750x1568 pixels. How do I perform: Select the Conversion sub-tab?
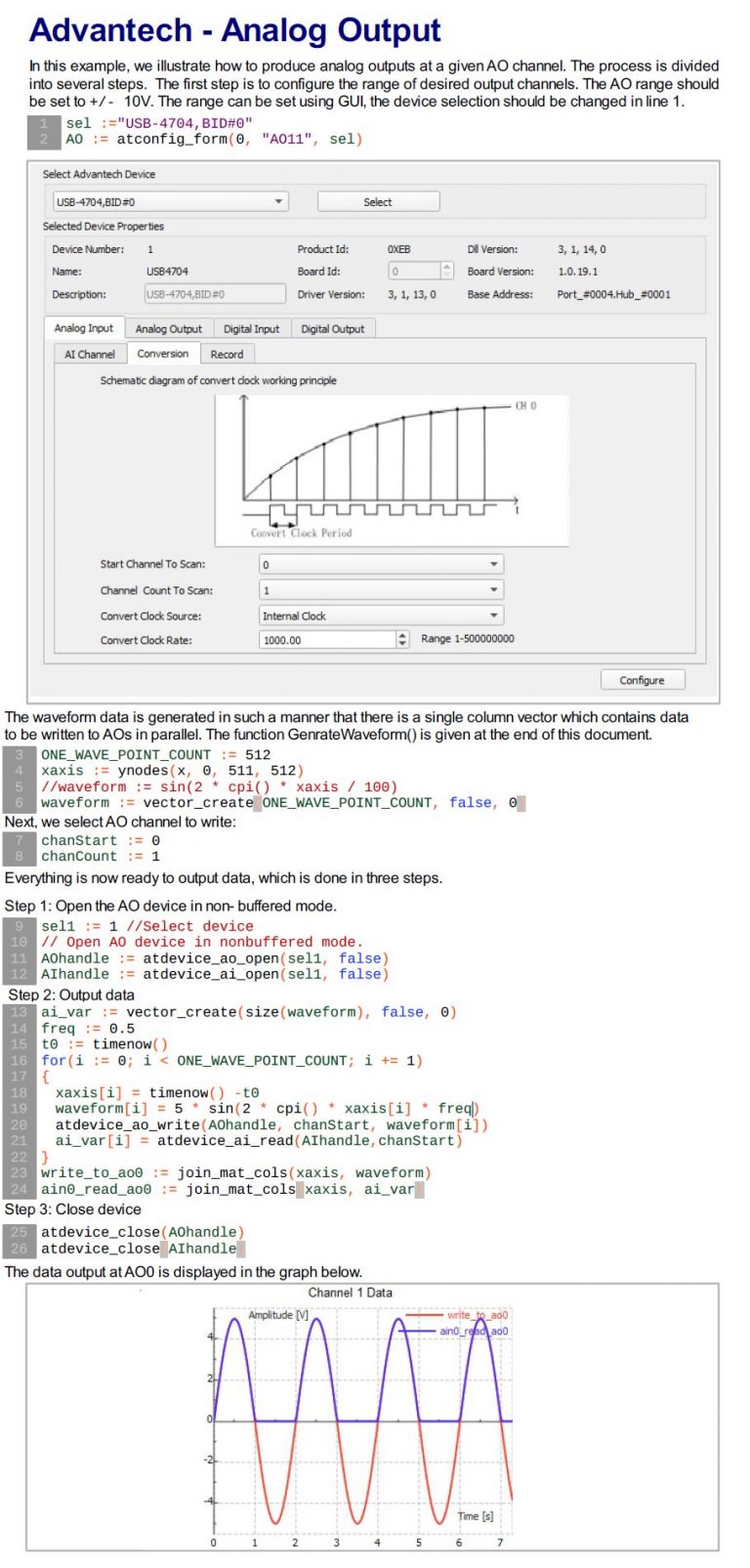coord(163,354)
